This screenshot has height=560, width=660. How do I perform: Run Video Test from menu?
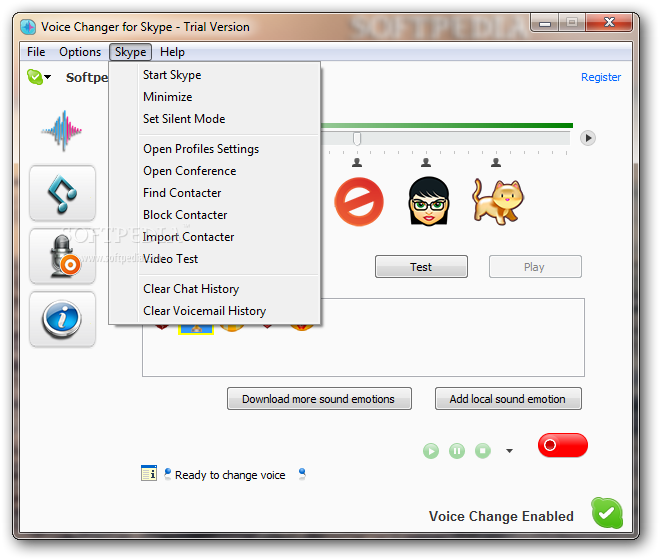[214, 259]
